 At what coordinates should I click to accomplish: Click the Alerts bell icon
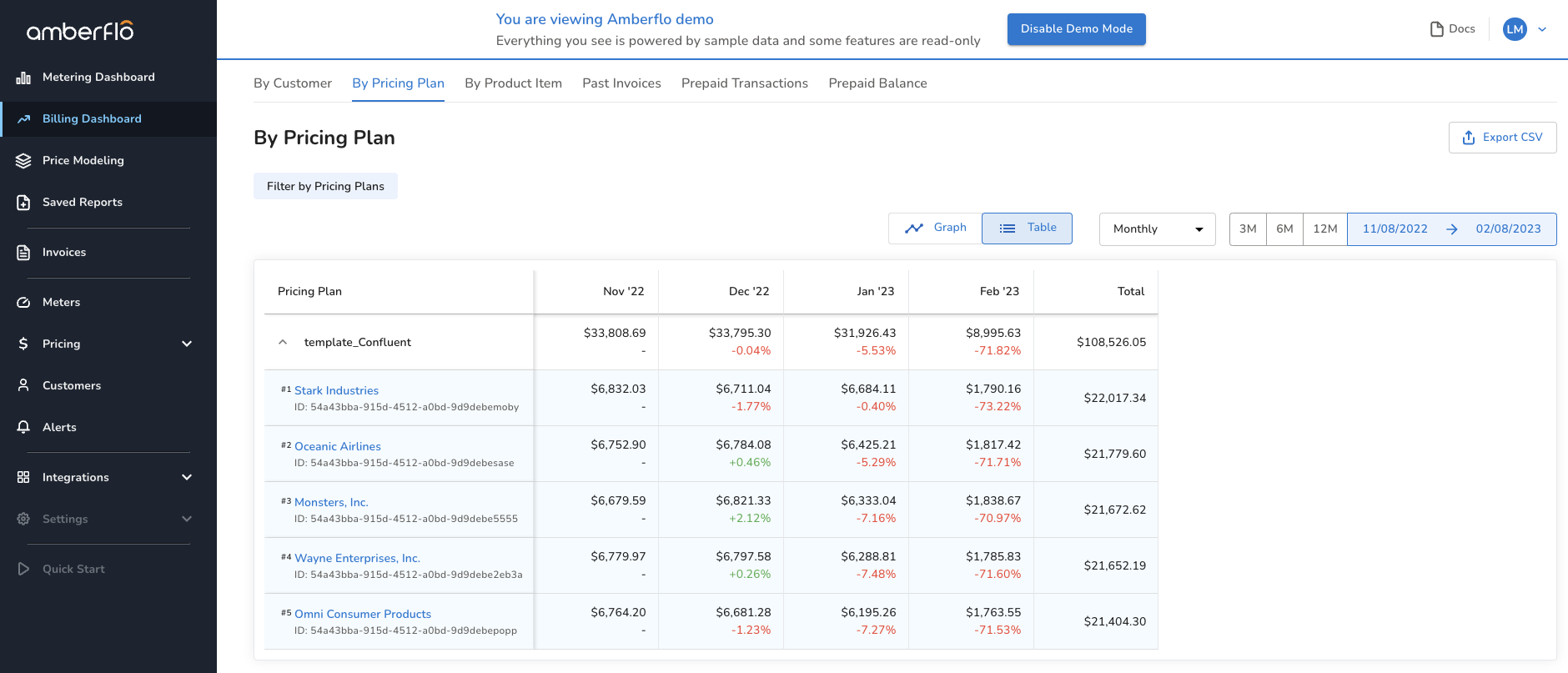pyautogui.click(x=23, y=427)
